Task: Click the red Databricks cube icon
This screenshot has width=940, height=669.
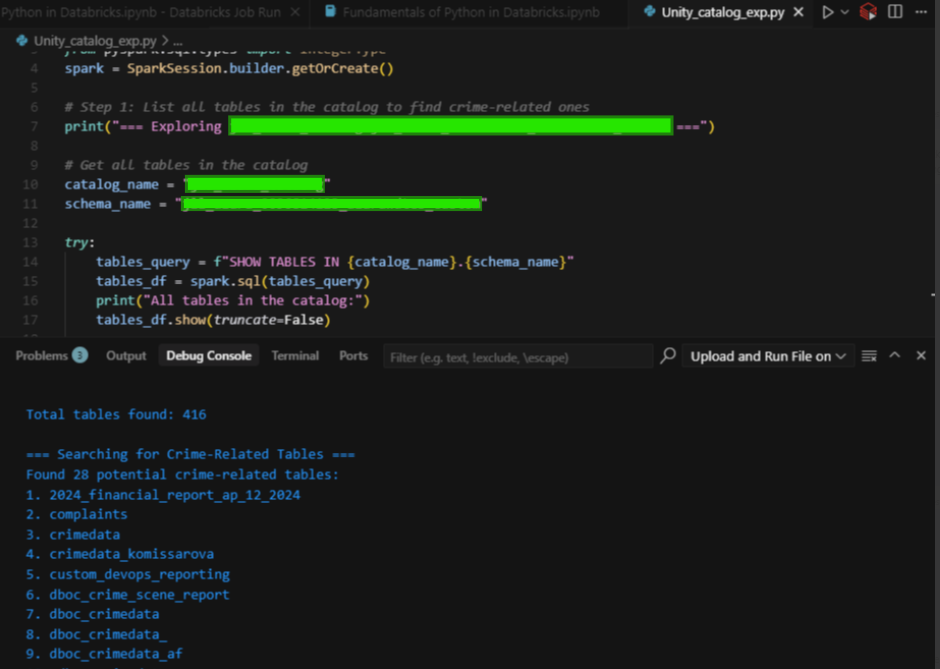Action: point(867,12)
